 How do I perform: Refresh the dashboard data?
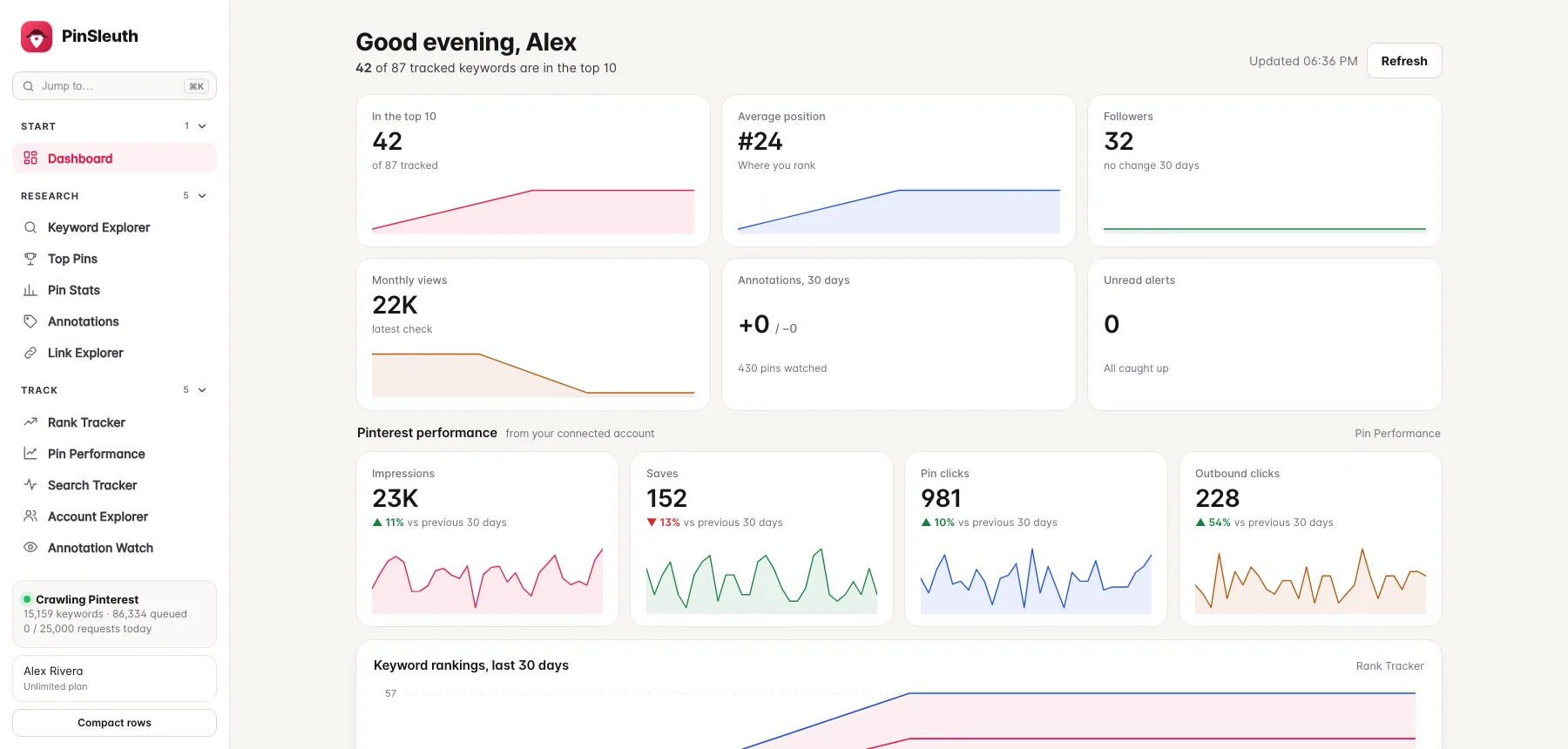pos(1404,61)
